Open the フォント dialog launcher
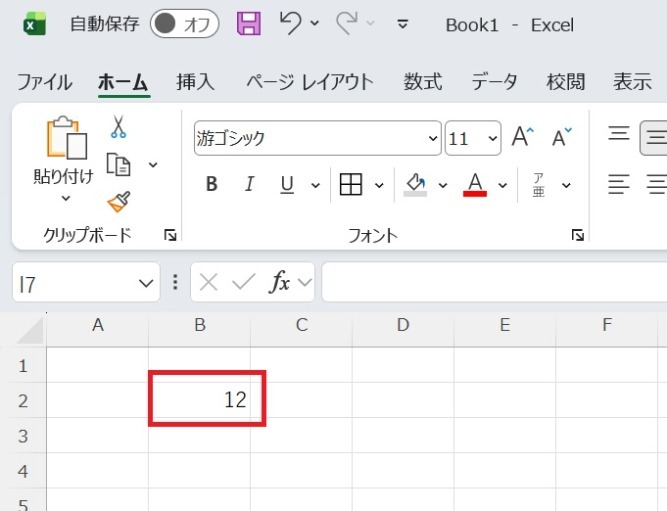This screenshot has height=511, width=667. click(x=577, y=235)
